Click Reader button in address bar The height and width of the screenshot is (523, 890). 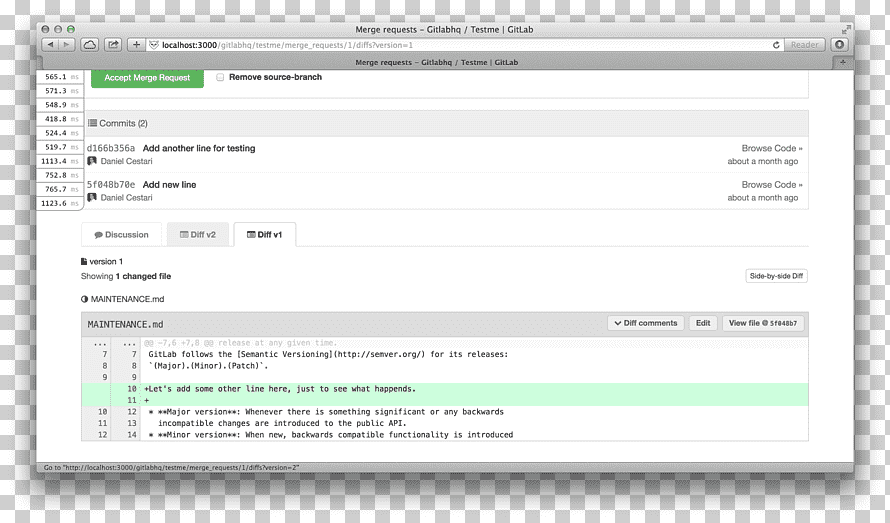tap(804, 45)
